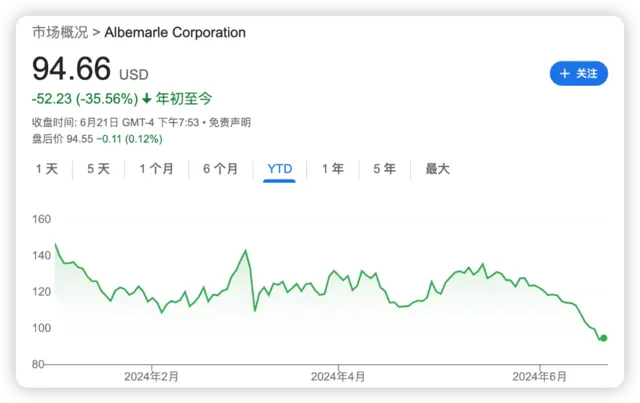Click the green down arrow icon

(147, 98)
